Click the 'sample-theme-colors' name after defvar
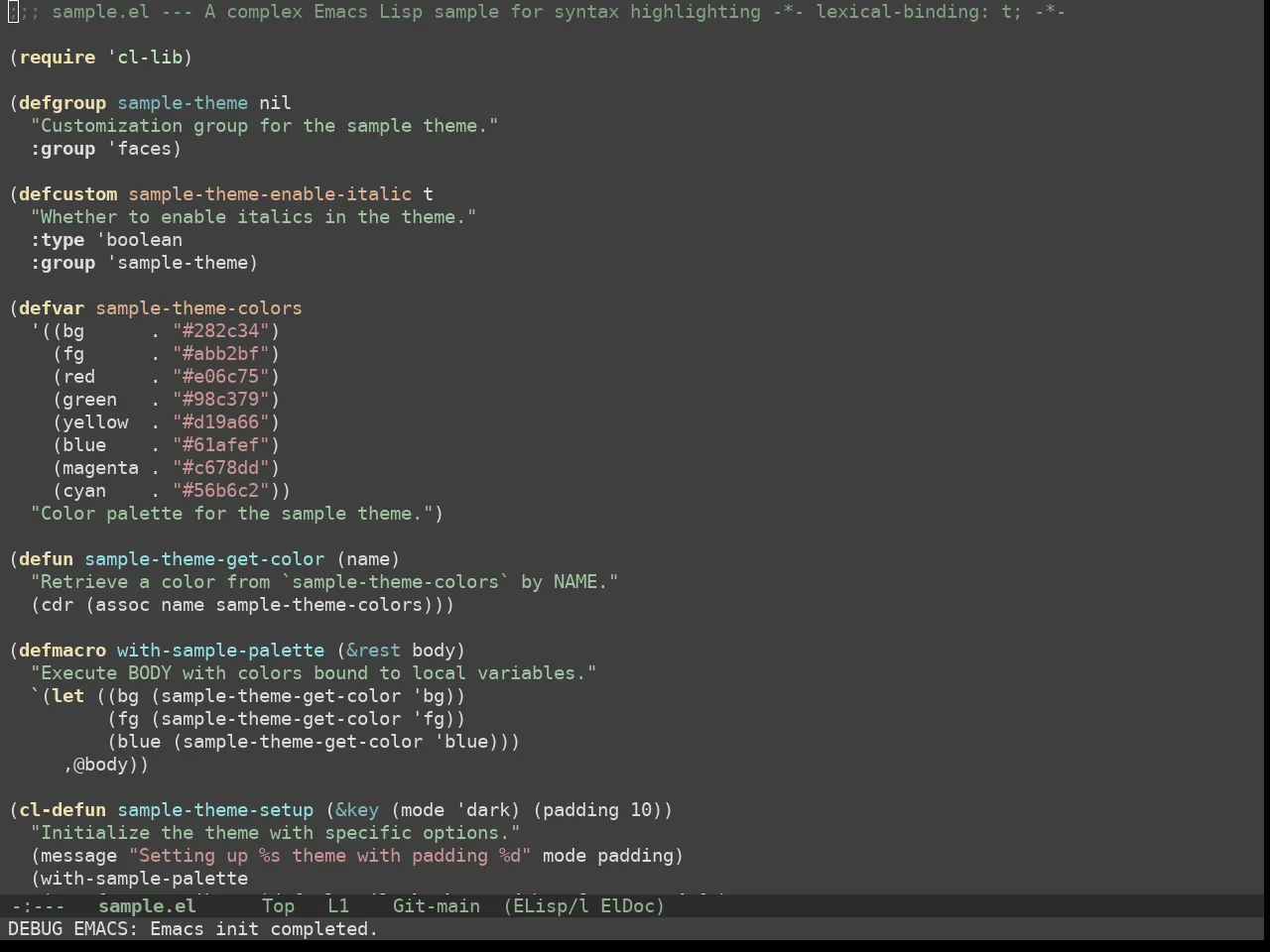The height and width of the screenshot is (952, 1270). click(198, 308)
